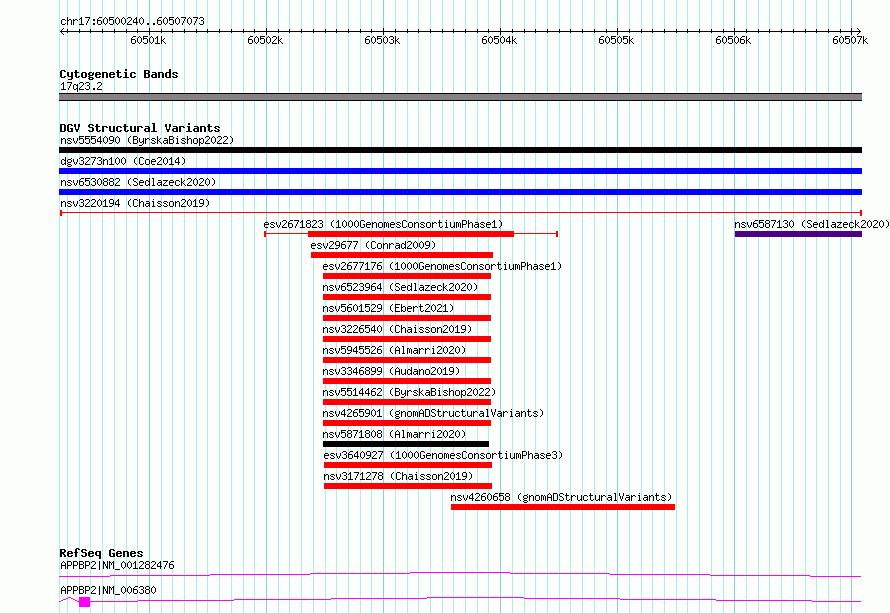
Task: Click the ruler's right arrowhead
Action: [859, 31]
